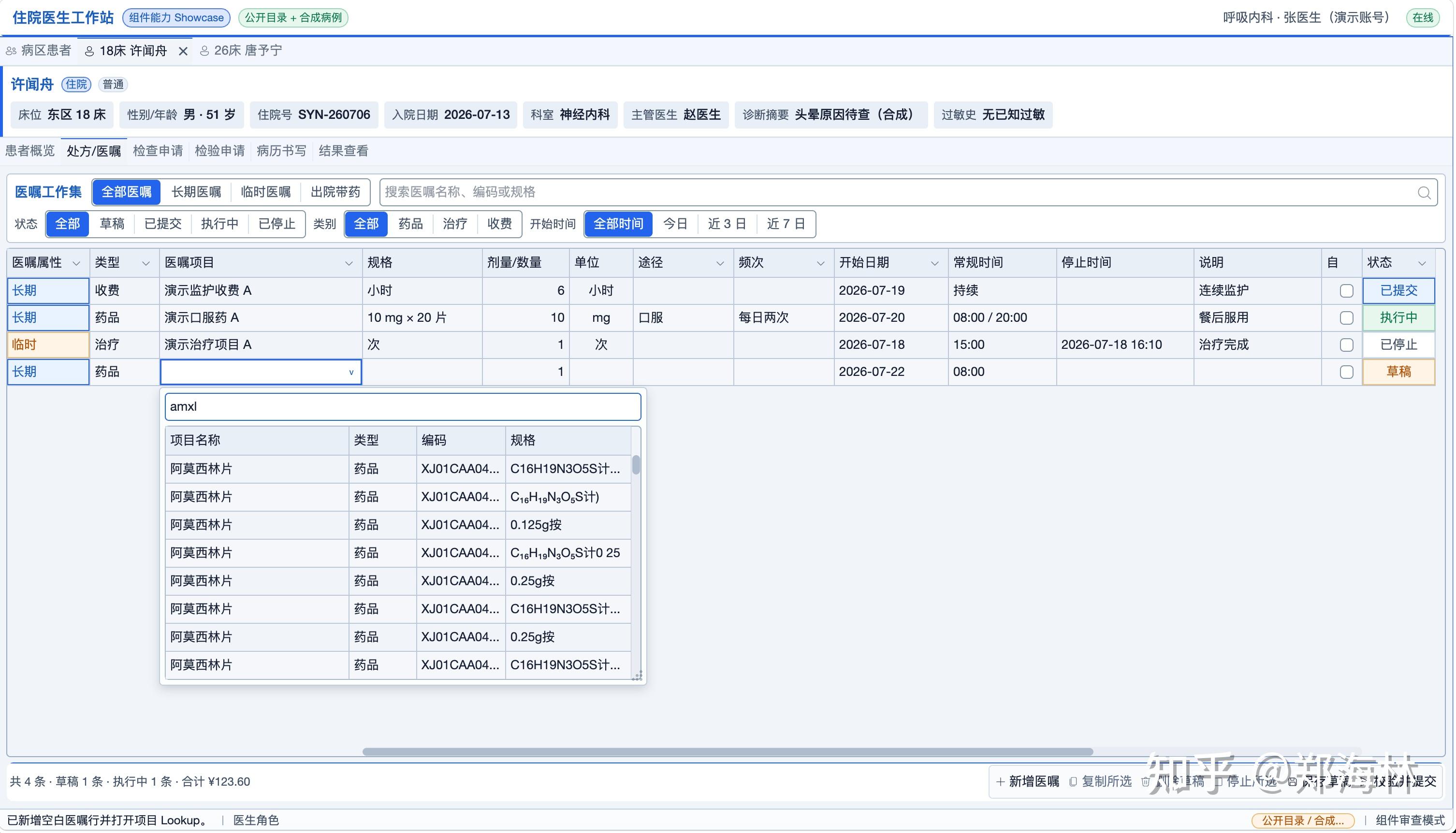The width and height of the screenshot is (1456, 833).
Task: Open the 状态 column header filter
Action: pos(1422,263)
